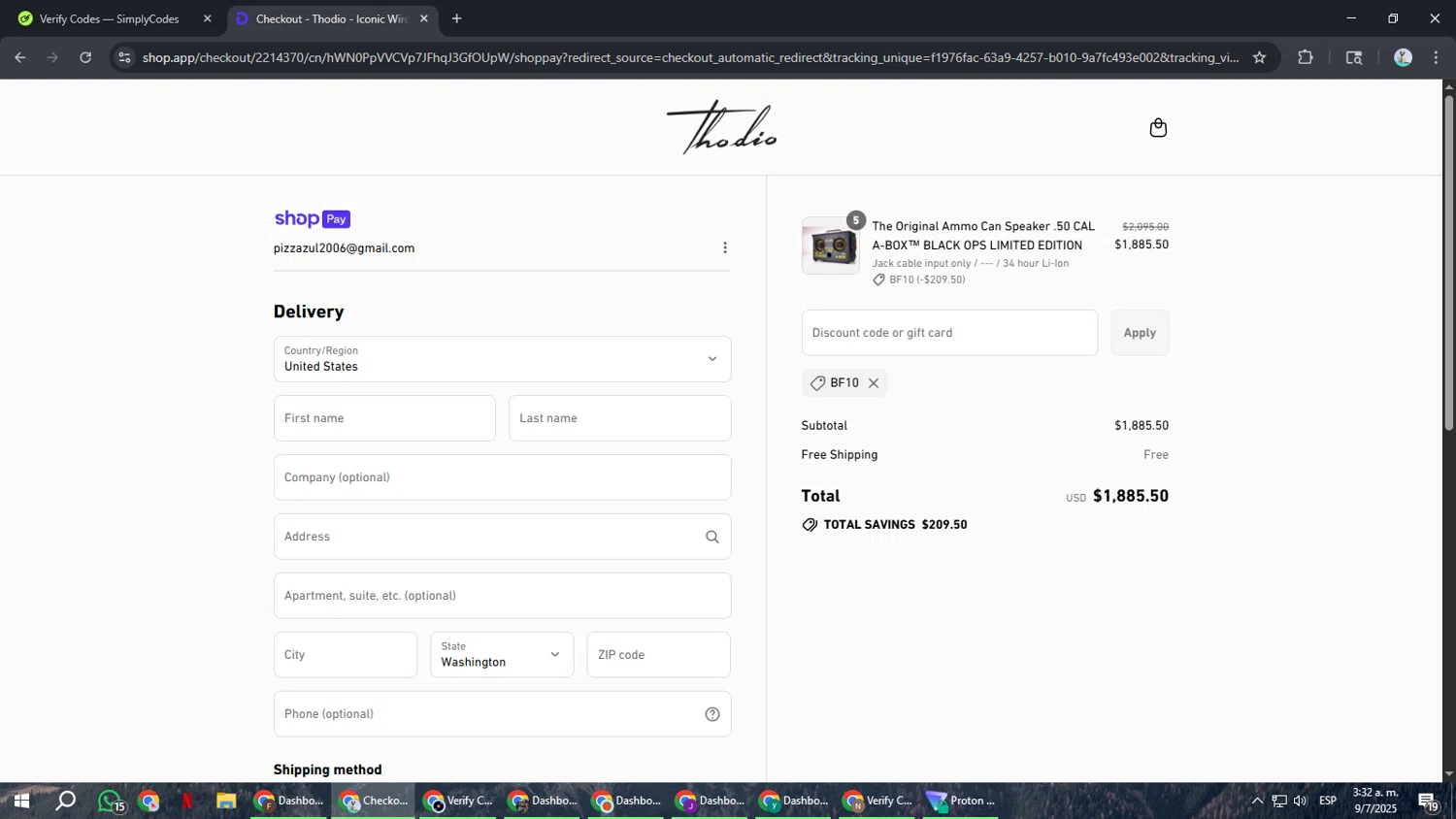Click the City field
This screenshot has width=1456, height=819.
[346, 655]
